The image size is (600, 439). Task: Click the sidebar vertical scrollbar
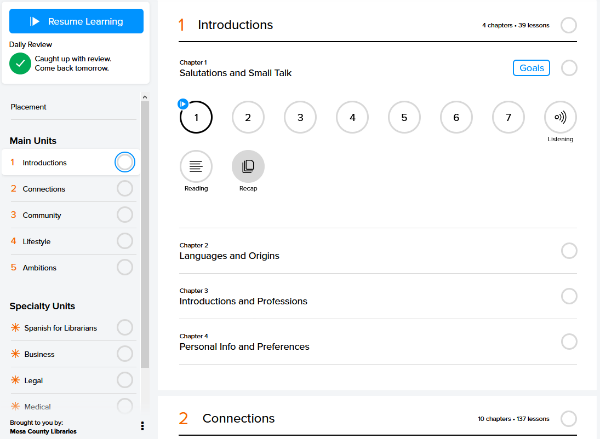(145, 233)
